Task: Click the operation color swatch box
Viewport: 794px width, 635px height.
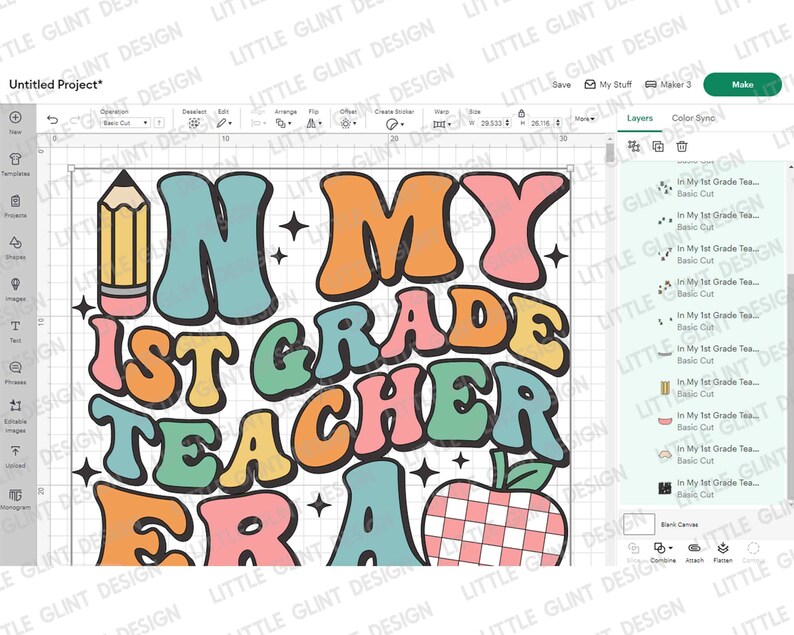Action: [159, 123]
